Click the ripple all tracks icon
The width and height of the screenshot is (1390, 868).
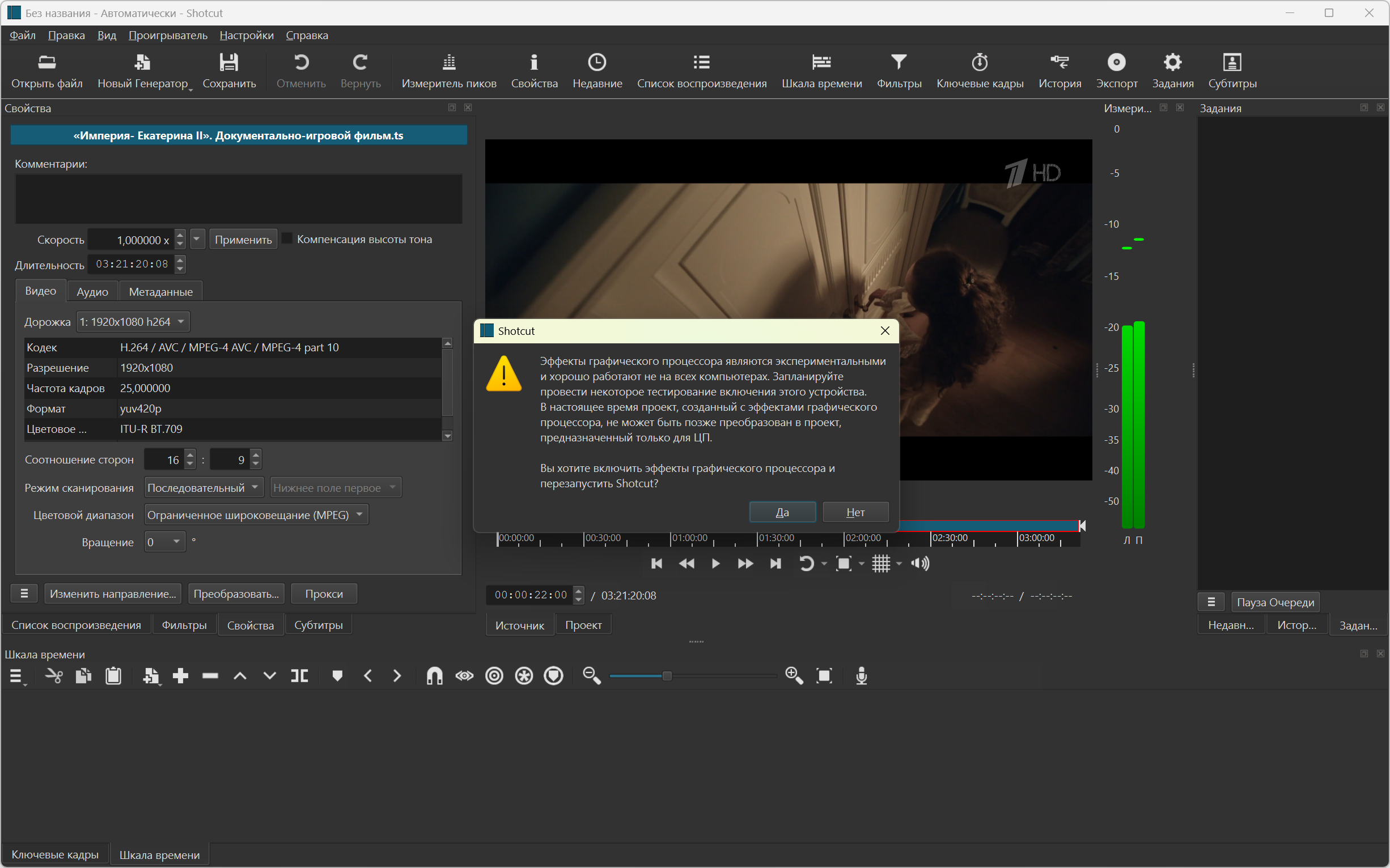[524, 676]
